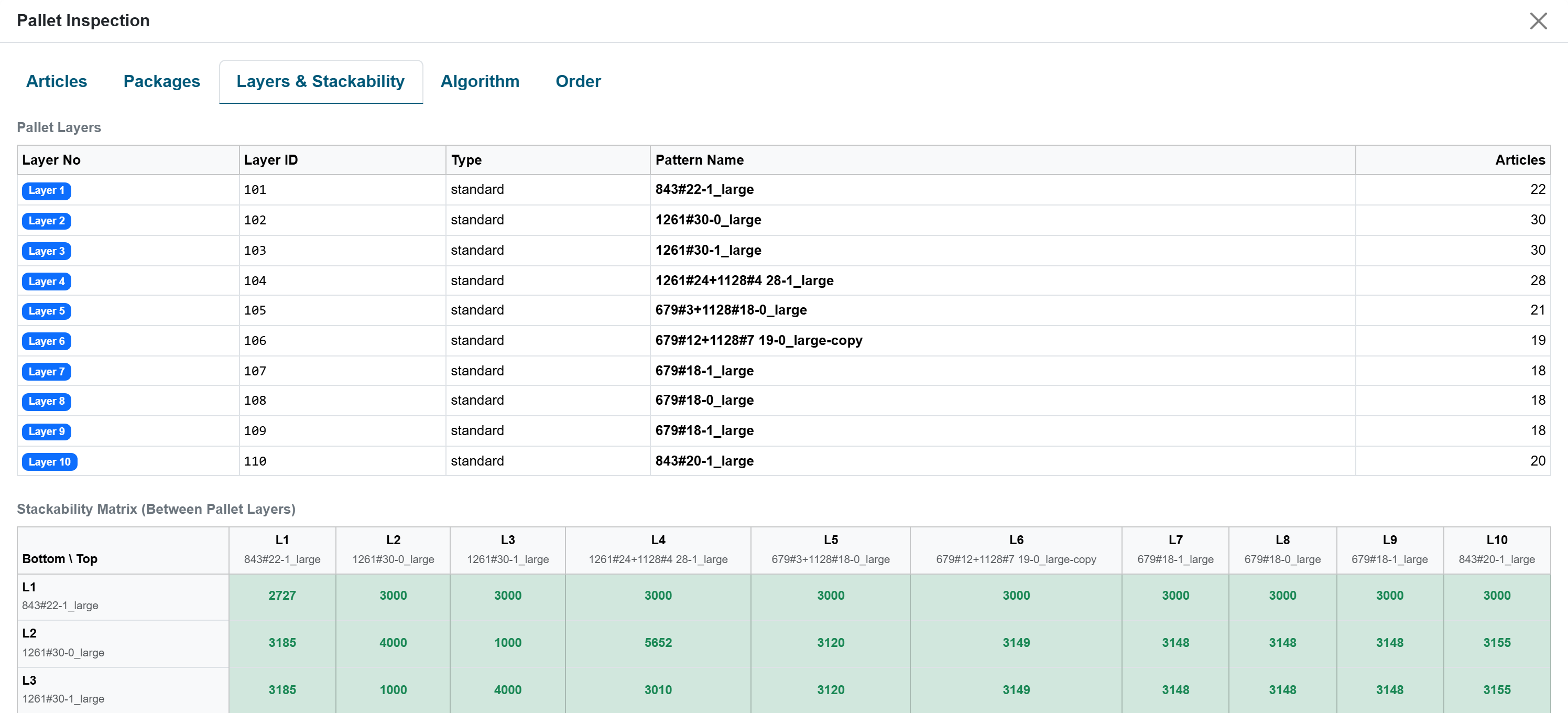Open the Packages tab

[161, 81]
